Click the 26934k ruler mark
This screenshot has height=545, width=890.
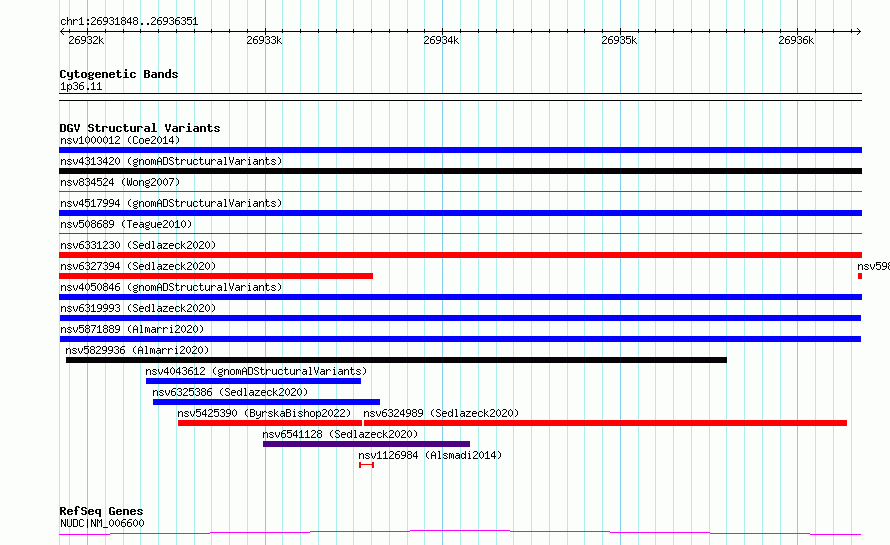pos(441,40)
